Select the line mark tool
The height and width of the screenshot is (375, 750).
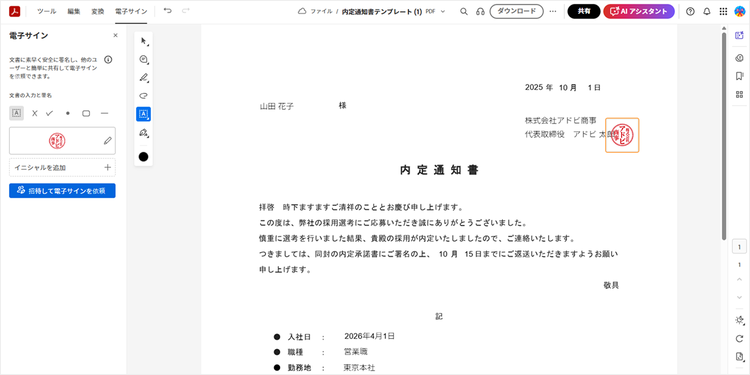click(105, 113)
